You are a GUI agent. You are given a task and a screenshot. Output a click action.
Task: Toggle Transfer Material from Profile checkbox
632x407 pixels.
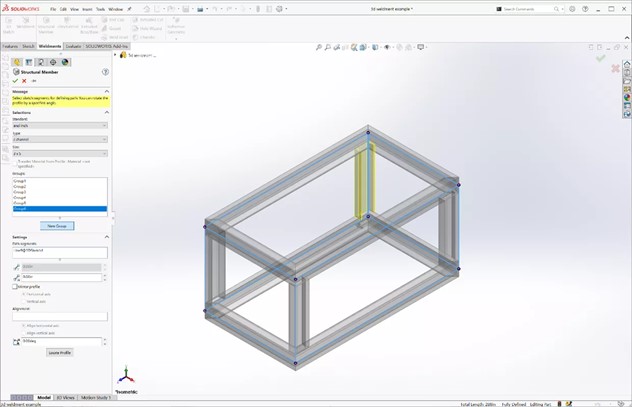click(15, 162)
